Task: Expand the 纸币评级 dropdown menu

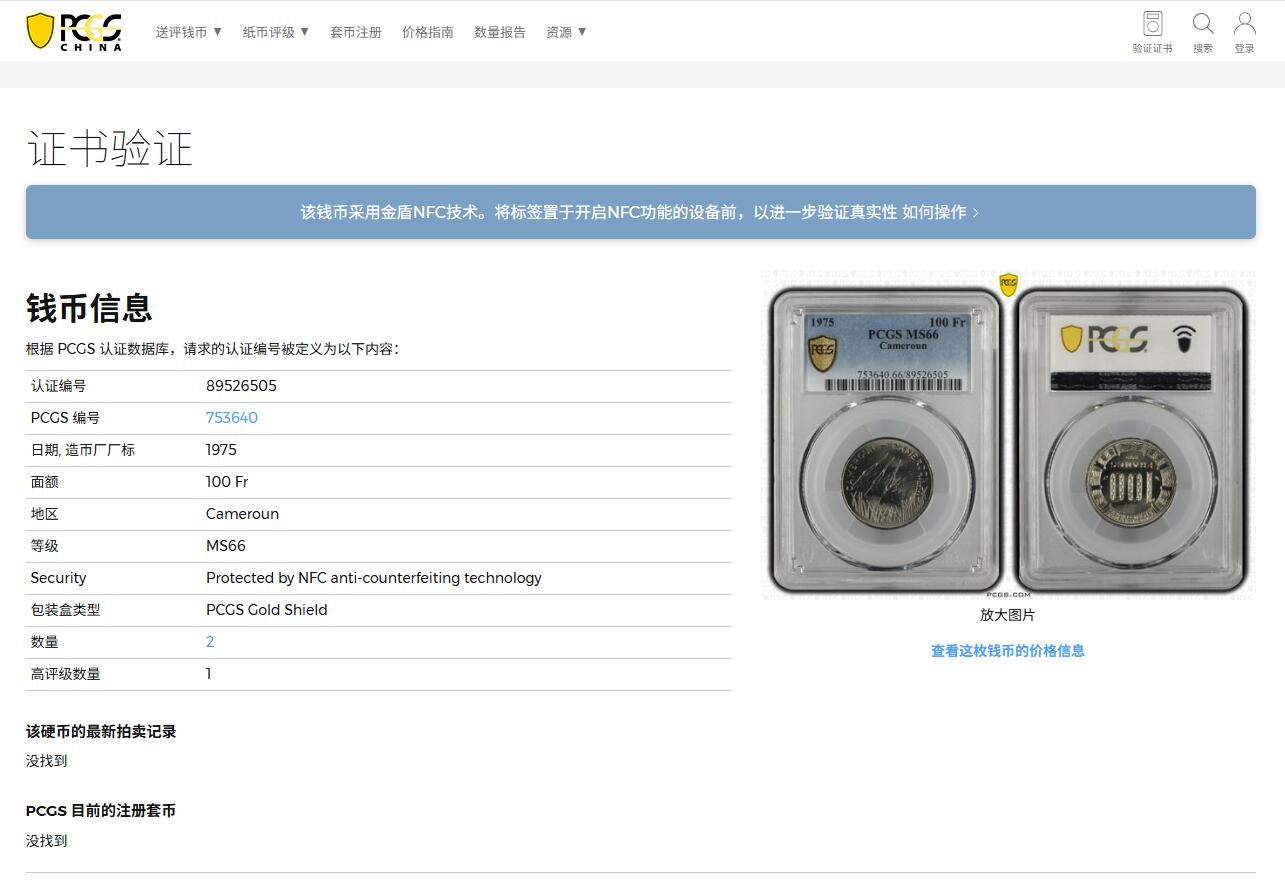Action: [276, 32]
